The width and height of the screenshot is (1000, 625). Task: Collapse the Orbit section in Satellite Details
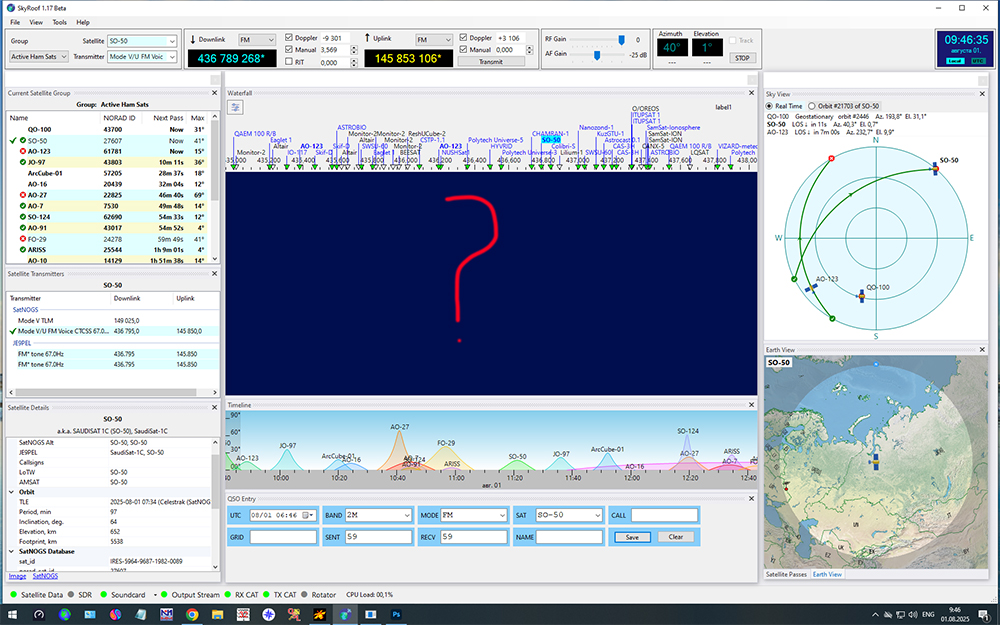click(11, 492)
